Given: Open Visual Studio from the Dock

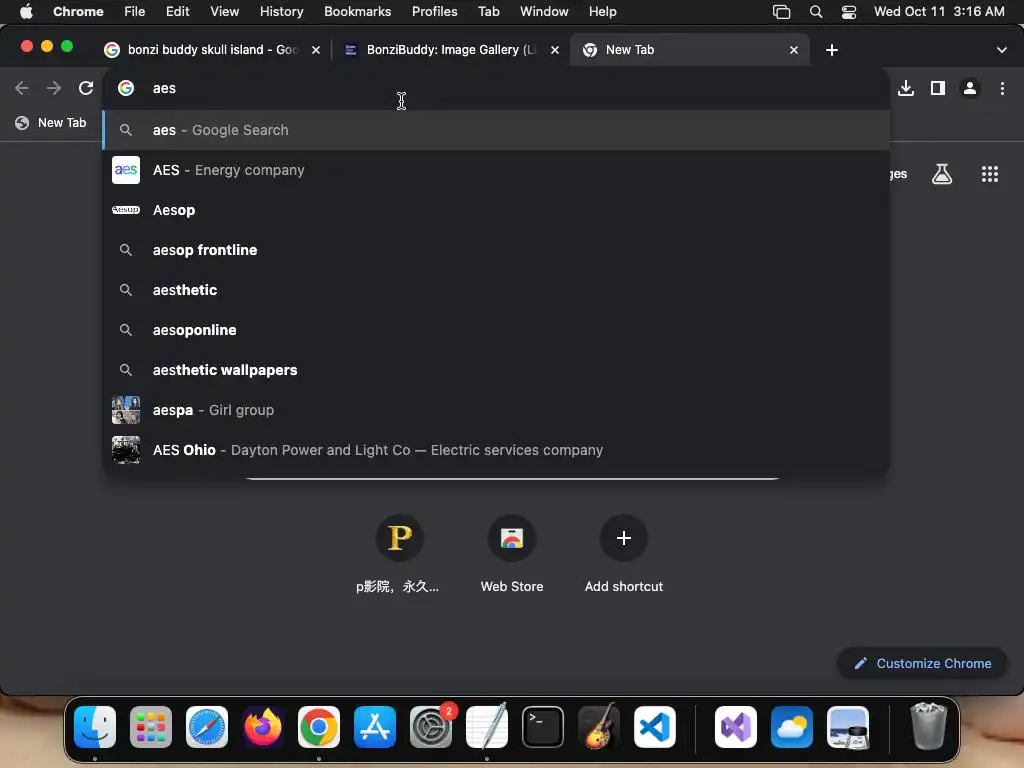Looking at the screenshot, I should 736,727.
